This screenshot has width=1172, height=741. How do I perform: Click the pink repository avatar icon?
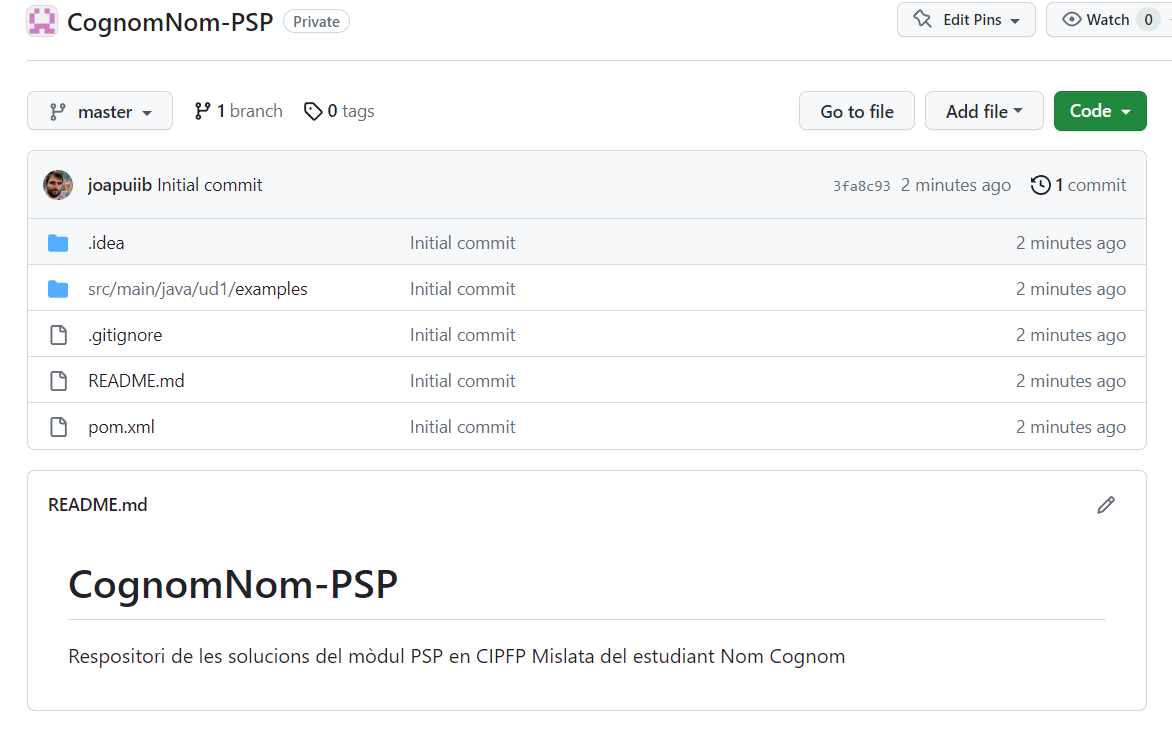pyautogui.click(x=42, y=21)
